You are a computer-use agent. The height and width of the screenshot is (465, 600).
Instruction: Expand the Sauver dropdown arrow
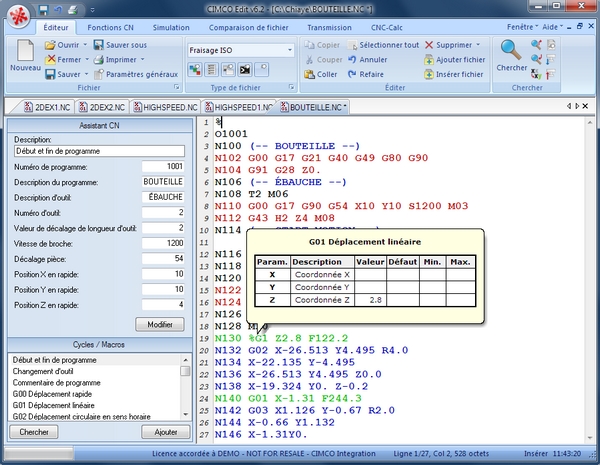(86, 74)
